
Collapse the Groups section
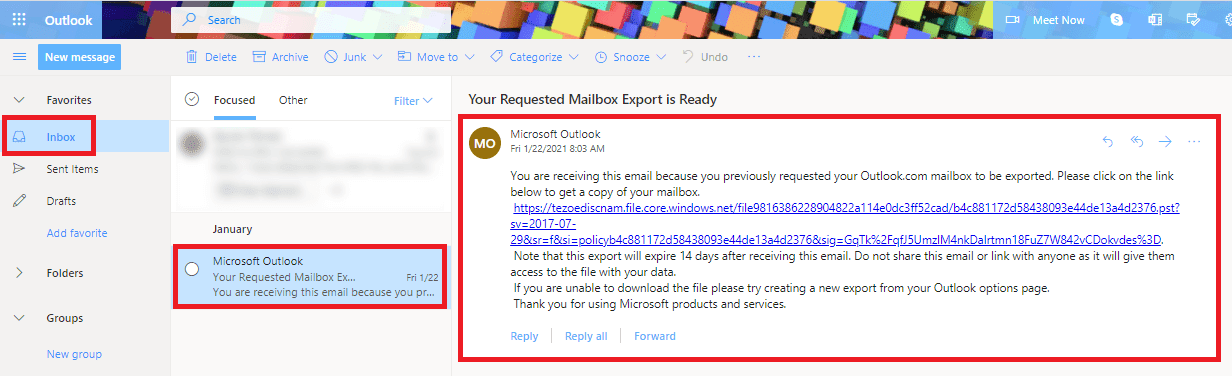pyautogui.click(x=19, y=318)
